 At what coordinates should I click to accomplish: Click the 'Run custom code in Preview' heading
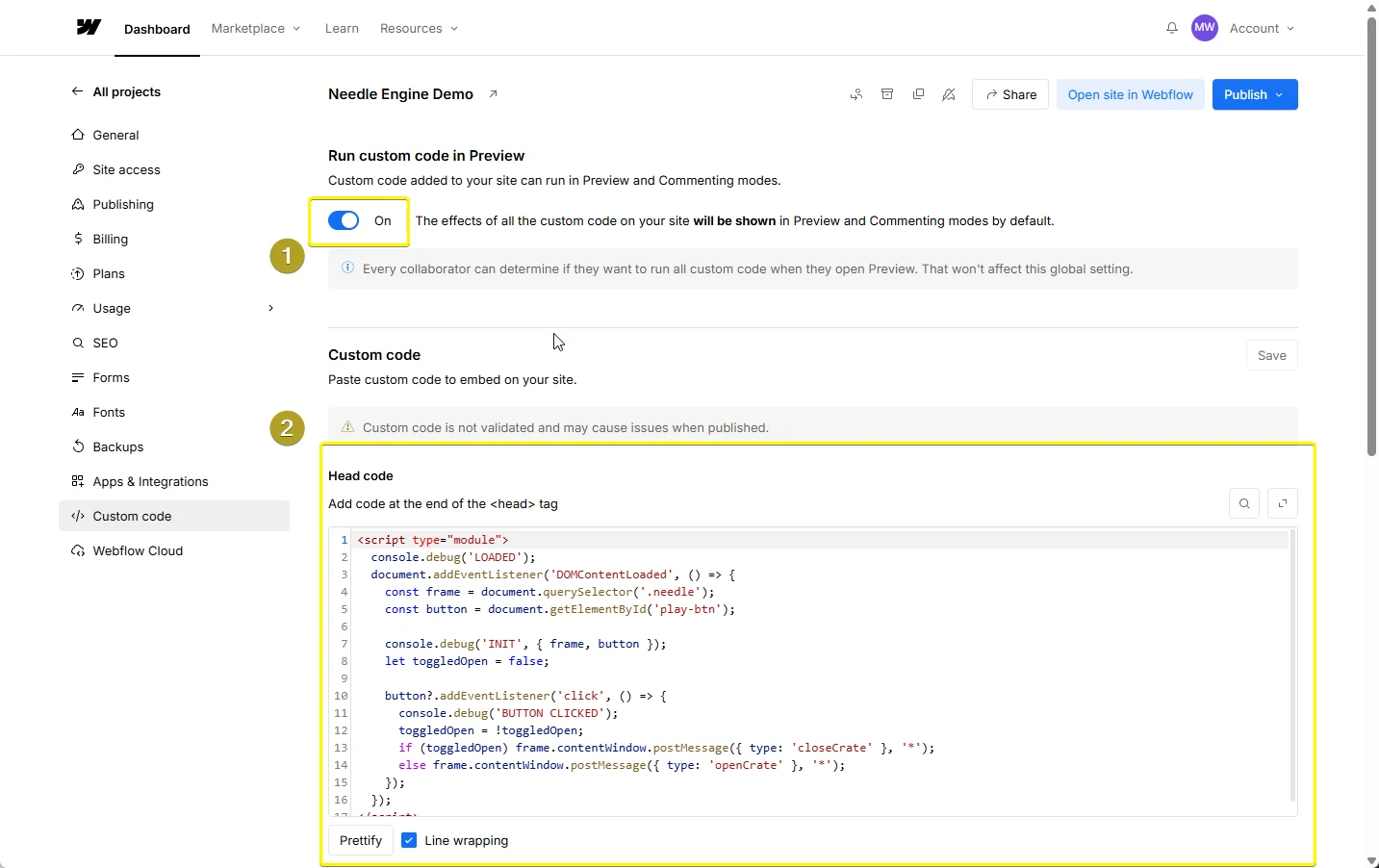(x=426, y=156)
